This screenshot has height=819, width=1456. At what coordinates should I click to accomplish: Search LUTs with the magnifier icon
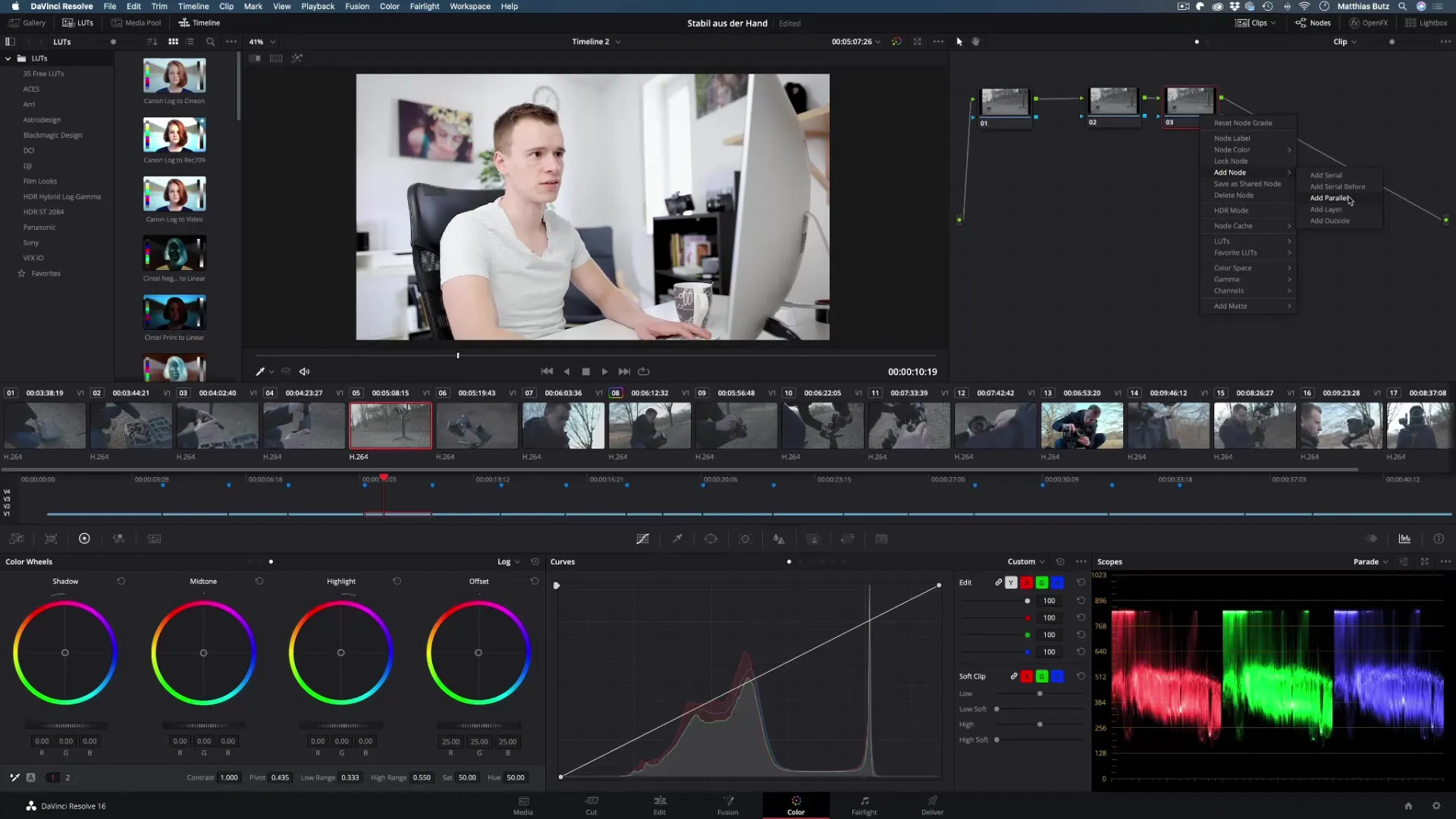tap(211, 42)
